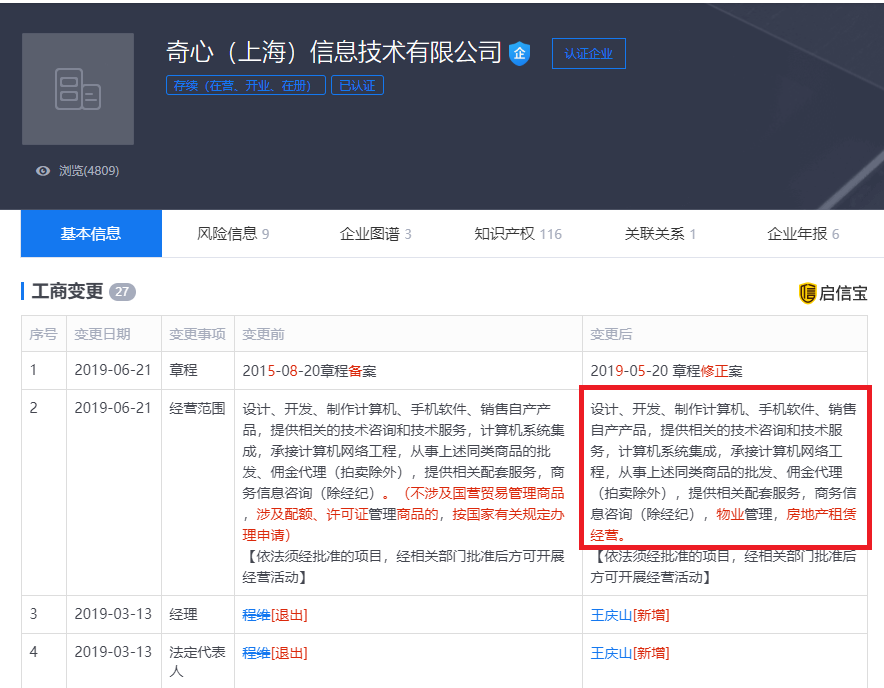Click the 启信宝 logo icon
Image resolution: width=884 pixels, height=688 pixels.
coord(807,293)
